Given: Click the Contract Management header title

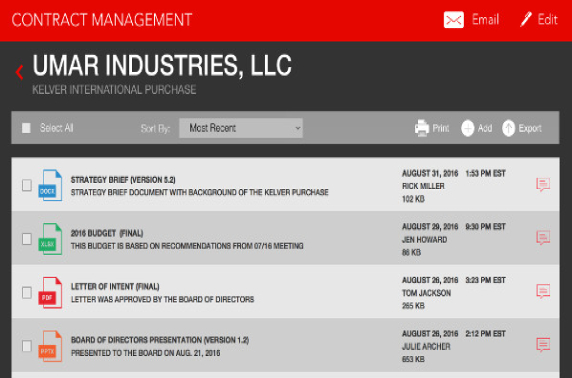Looking at the screenshot, I should click(102, 20).
